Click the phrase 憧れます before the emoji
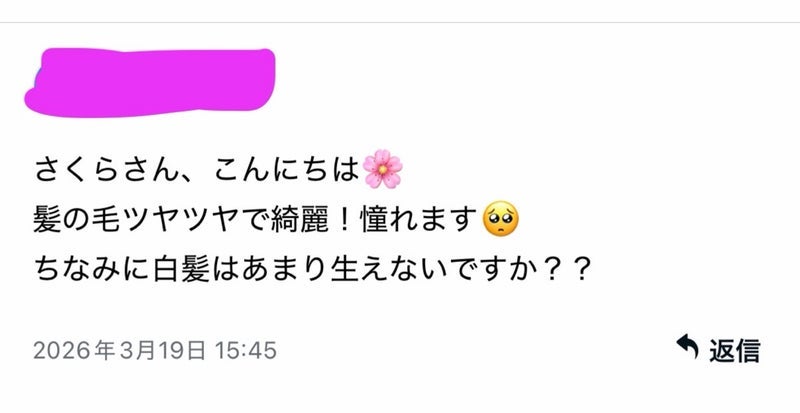Screen dimensions: 800x413 [x=419, y=220]
